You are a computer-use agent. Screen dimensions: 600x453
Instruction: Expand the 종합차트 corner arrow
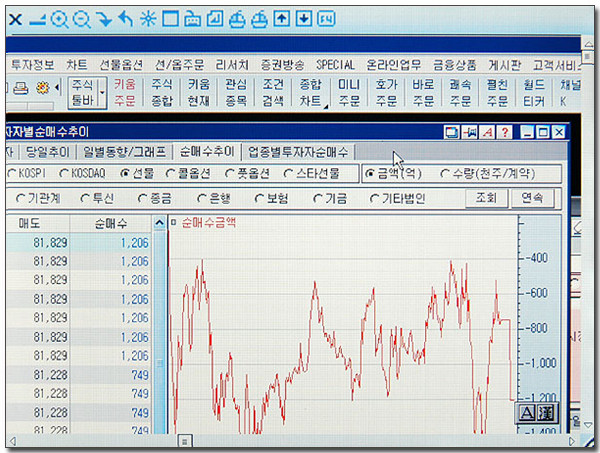click(326, 107)
